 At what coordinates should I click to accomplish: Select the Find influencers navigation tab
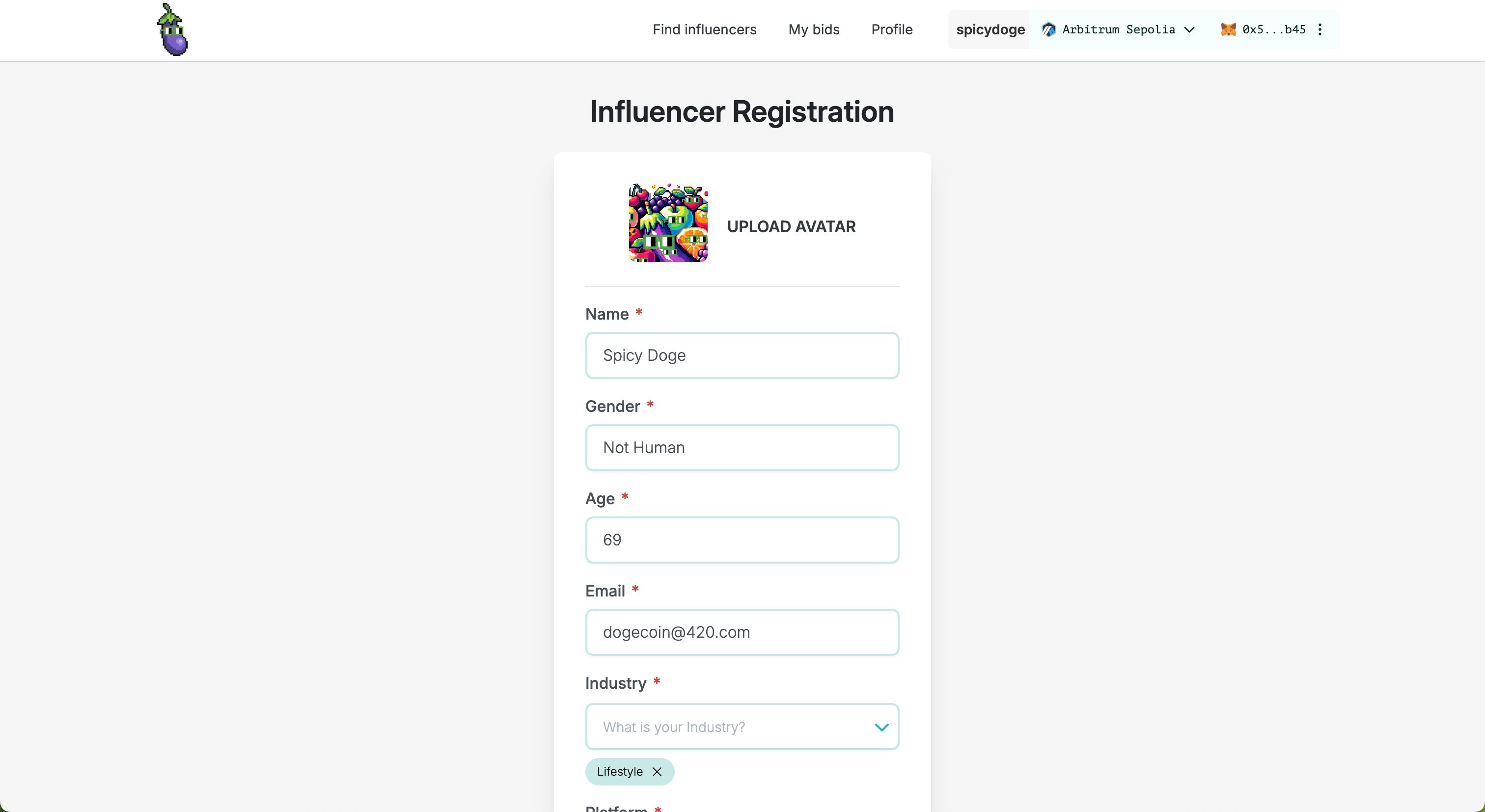pyautogui.click(x=703, y=30)
